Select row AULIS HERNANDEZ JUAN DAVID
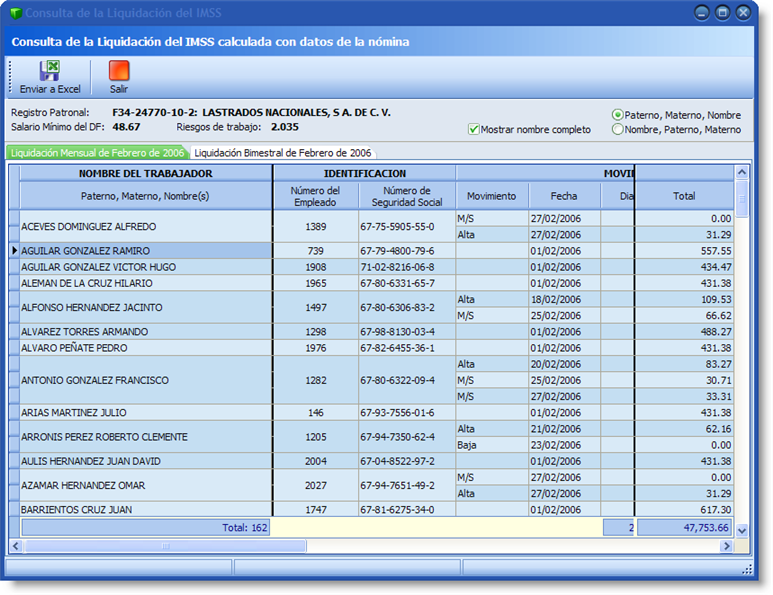The image size is (773, 595). tap(145, 461)
